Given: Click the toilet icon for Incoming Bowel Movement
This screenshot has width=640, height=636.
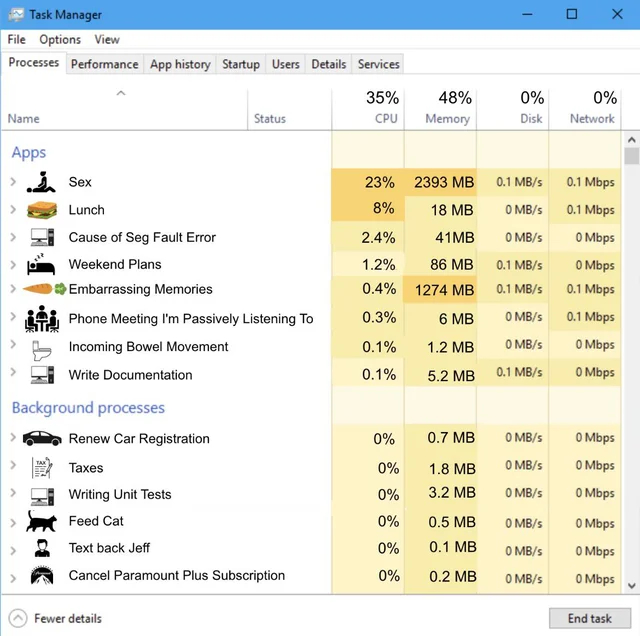Looking at the screenshot, I should (x=42, y=348).
